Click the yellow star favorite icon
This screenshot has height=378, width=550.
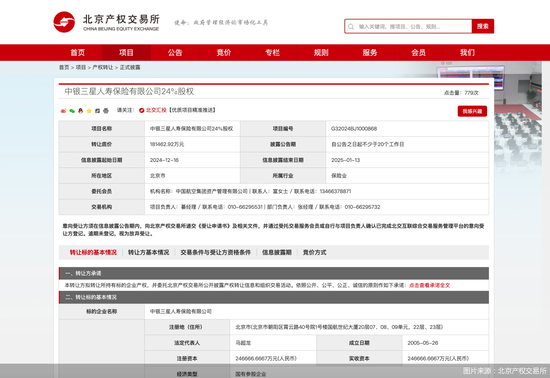coord(89,111)
